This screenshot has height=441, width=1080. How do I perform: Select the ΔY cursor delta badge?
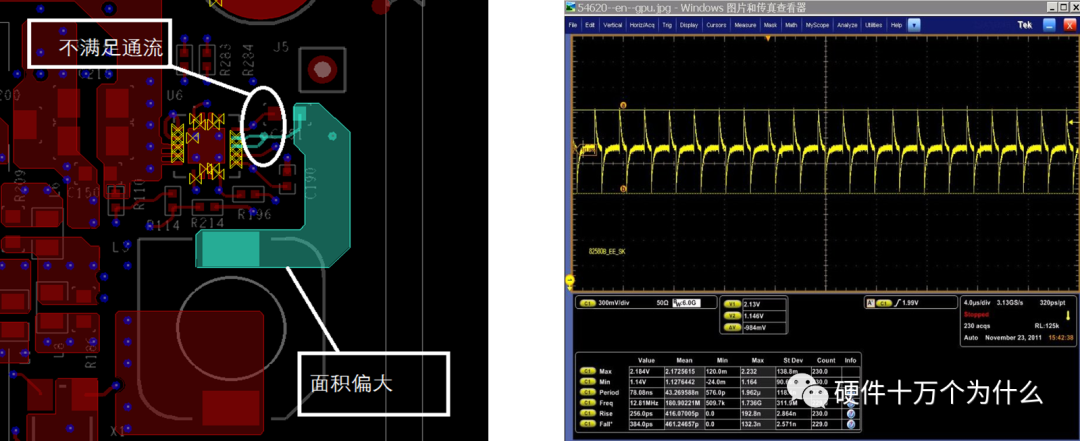tap(731, 327)
